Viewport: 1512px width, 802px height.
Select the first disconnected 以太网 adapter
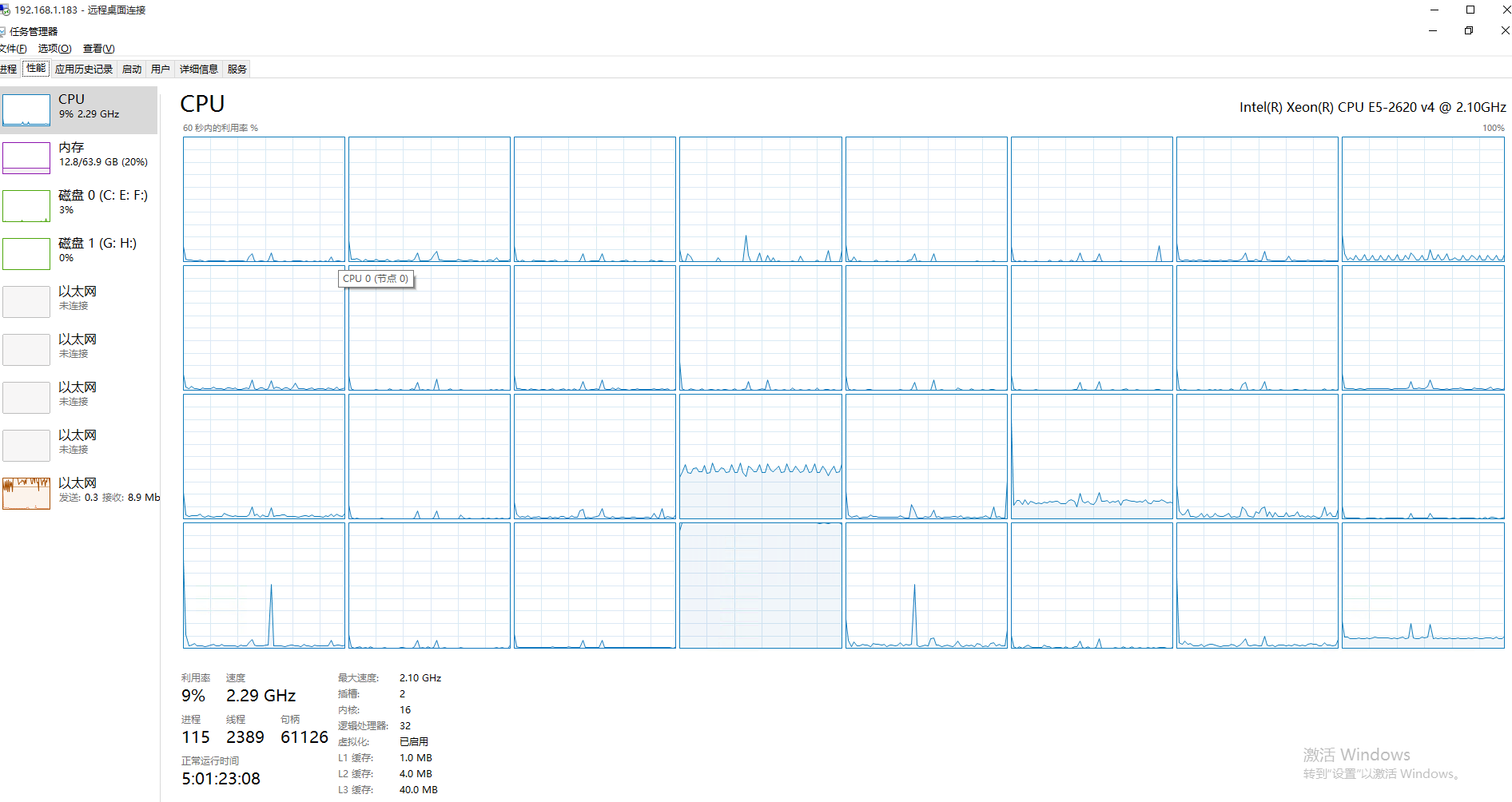tap(80, 299)
